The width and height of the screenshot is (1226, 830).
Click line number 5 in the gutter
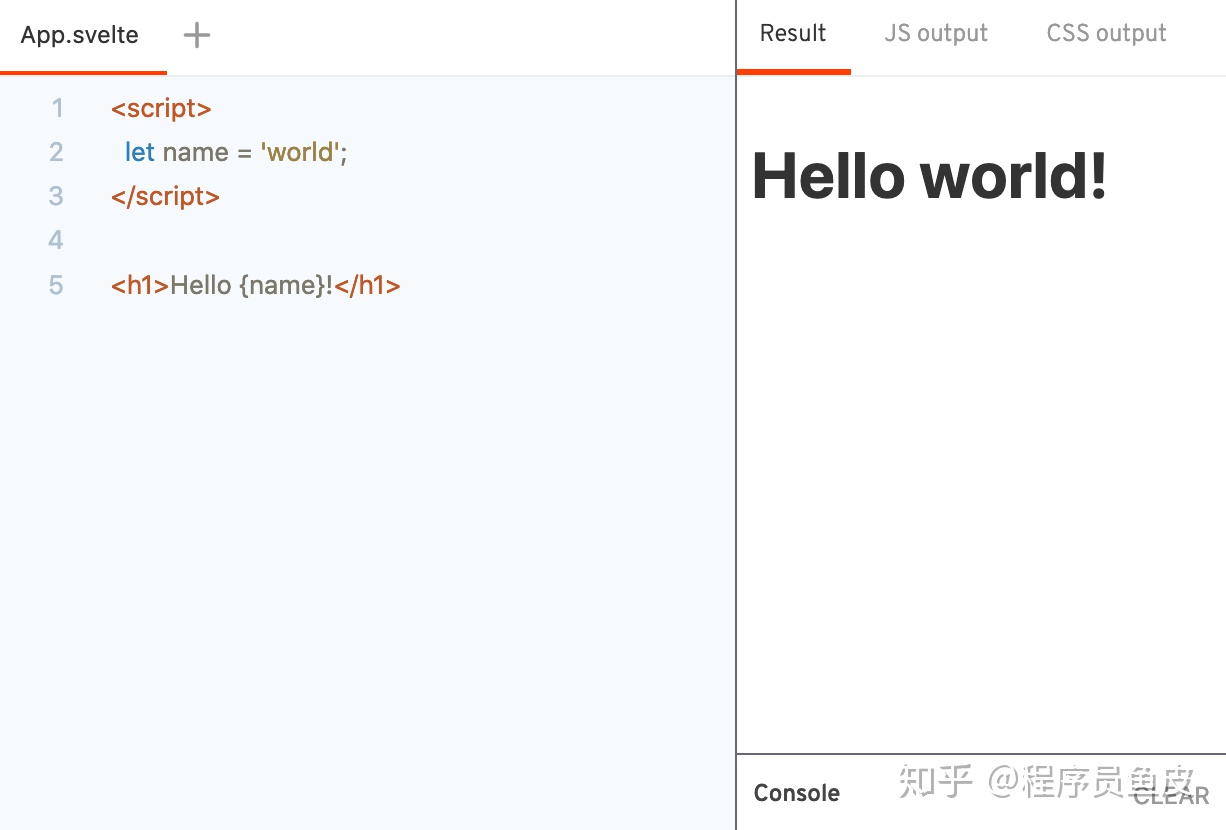tap(56, 285)
